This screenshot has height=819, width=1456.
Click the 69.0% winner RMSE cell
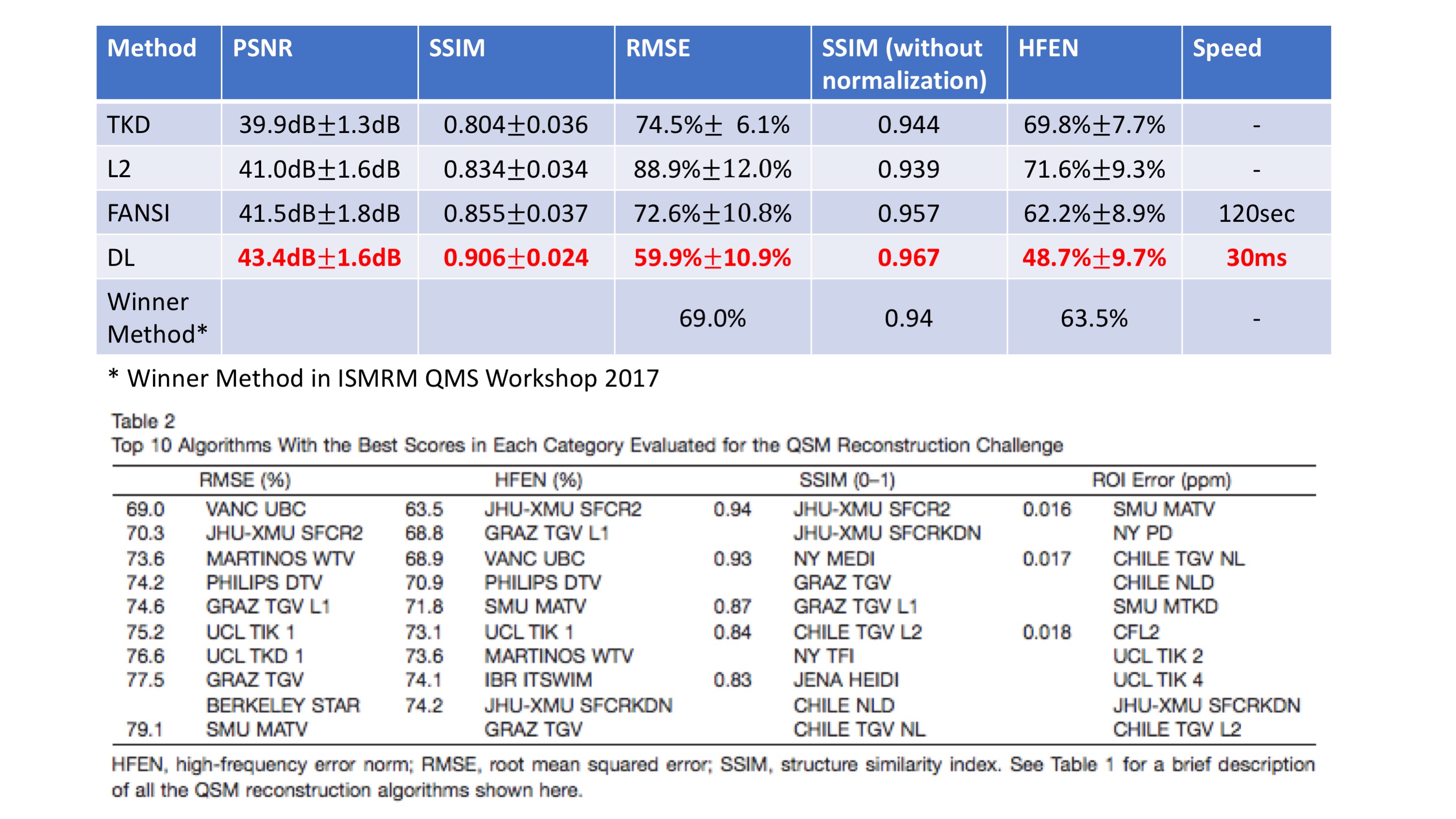click(x=712, y=318)
